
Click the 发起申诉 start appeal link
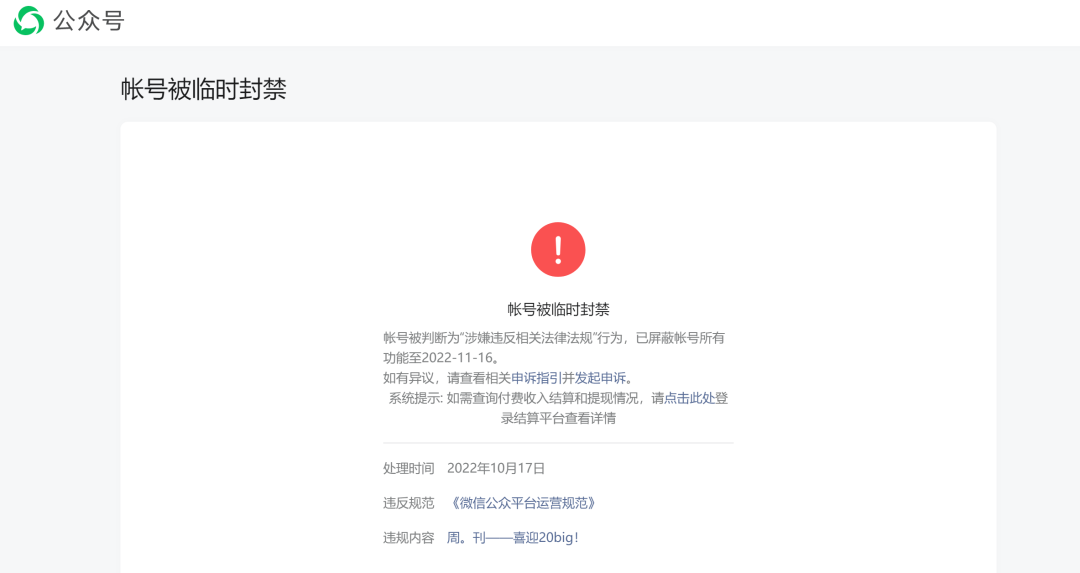click(x=601, y=377)
